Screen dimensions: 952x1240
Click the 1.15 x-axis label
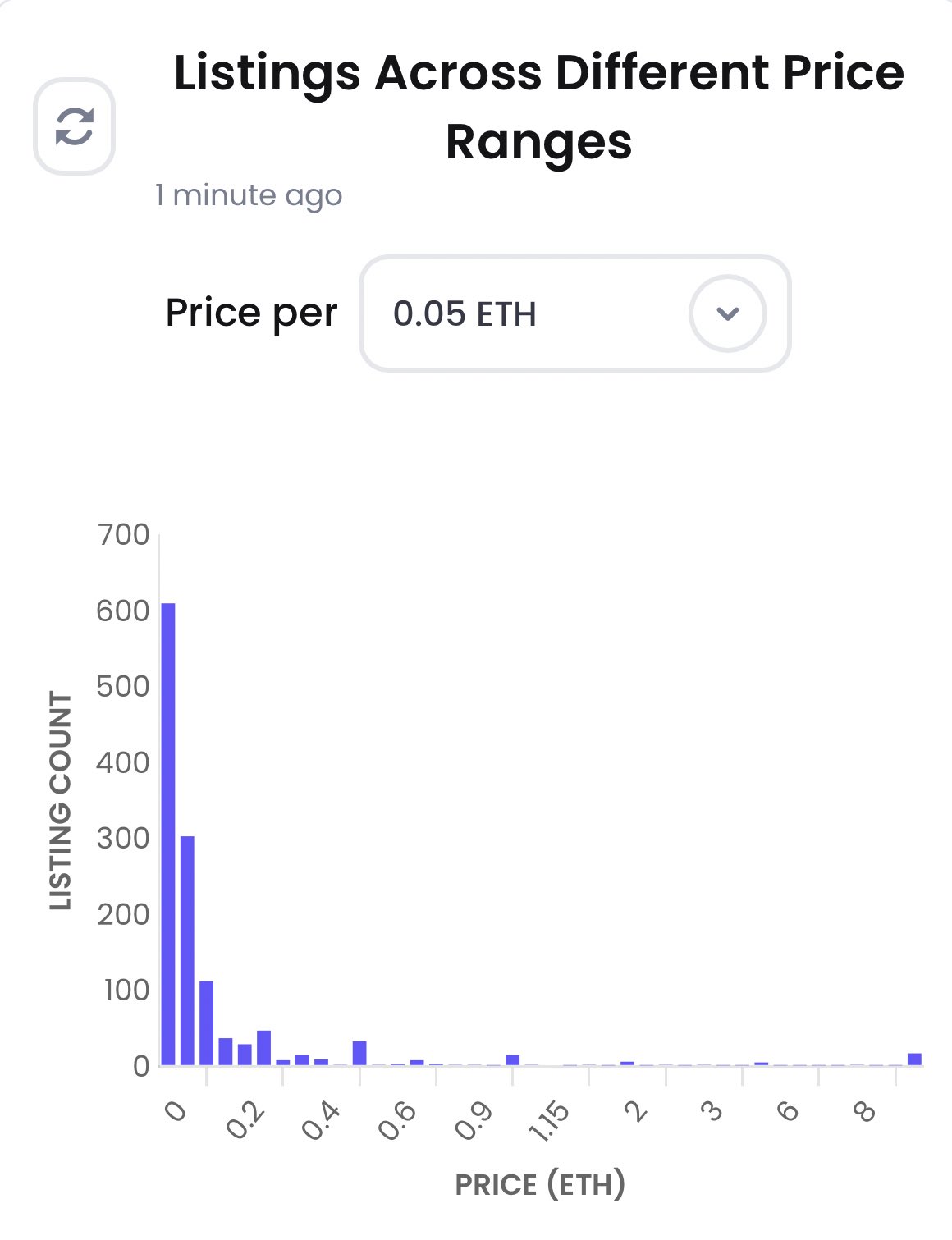(548, 1122)
